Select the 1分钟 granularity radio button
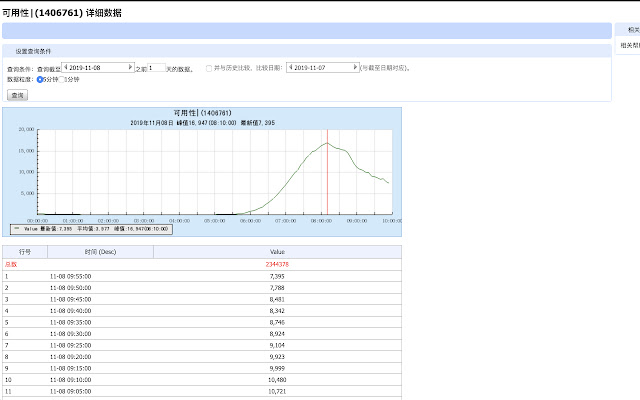The height and width of the screenshot is (400, 640). pyautogui.click(x=62, y=80)
